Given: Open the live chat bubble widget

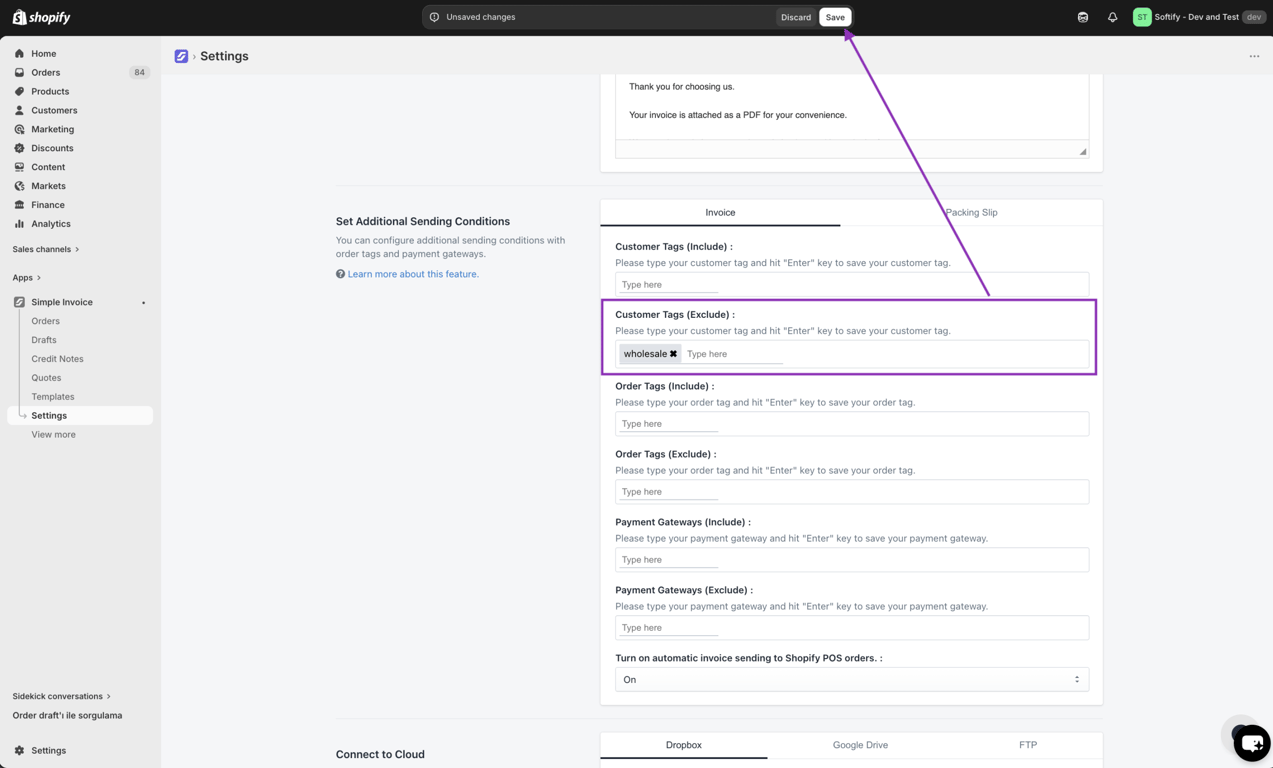Looking at the screenshot, I should (1251, 743).
